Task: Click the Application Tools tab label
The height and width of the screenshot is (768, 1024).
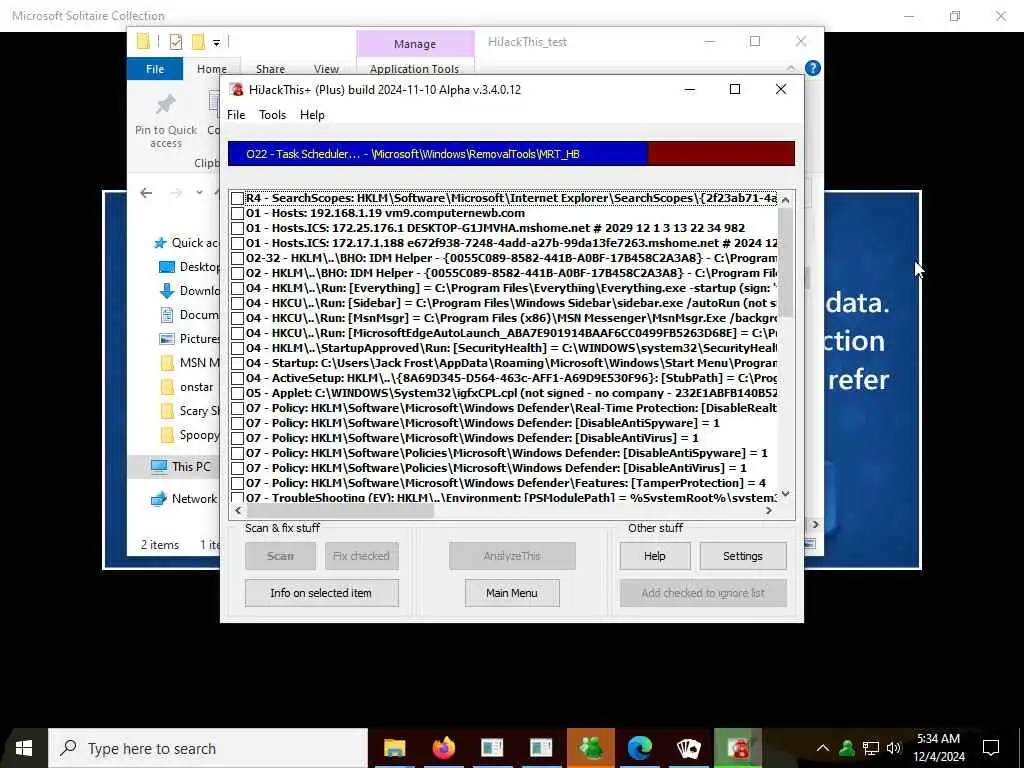Action: [x=414, y=69]
